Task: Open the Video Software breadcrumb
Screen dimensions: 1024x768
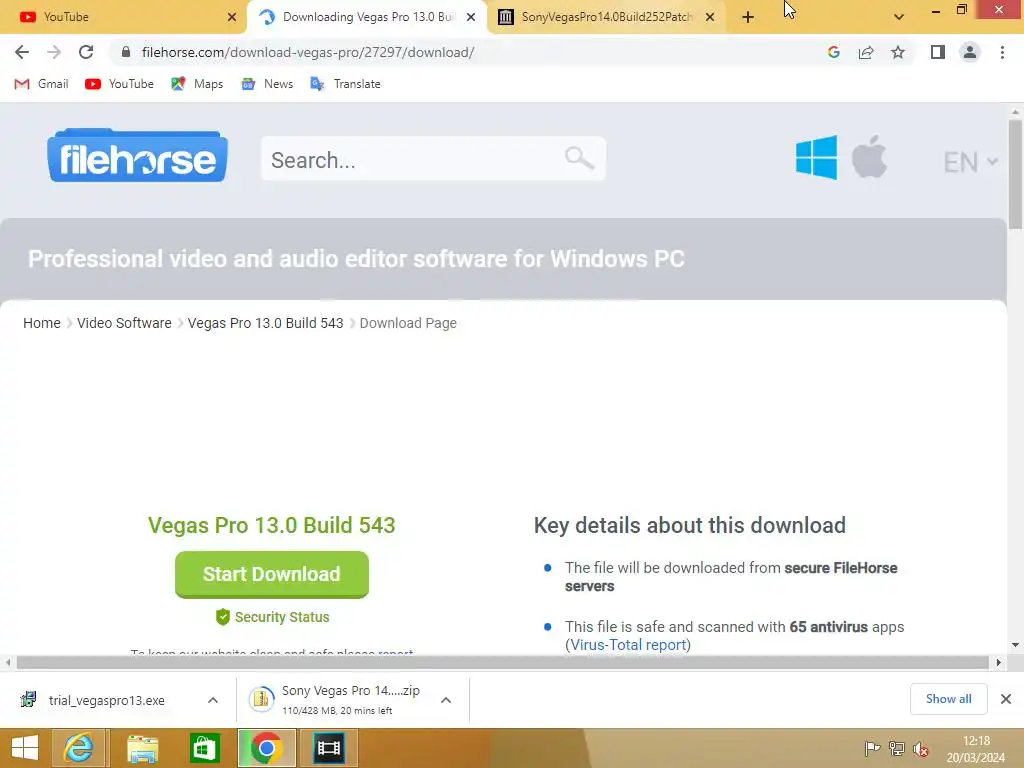Action: (124, 323)
